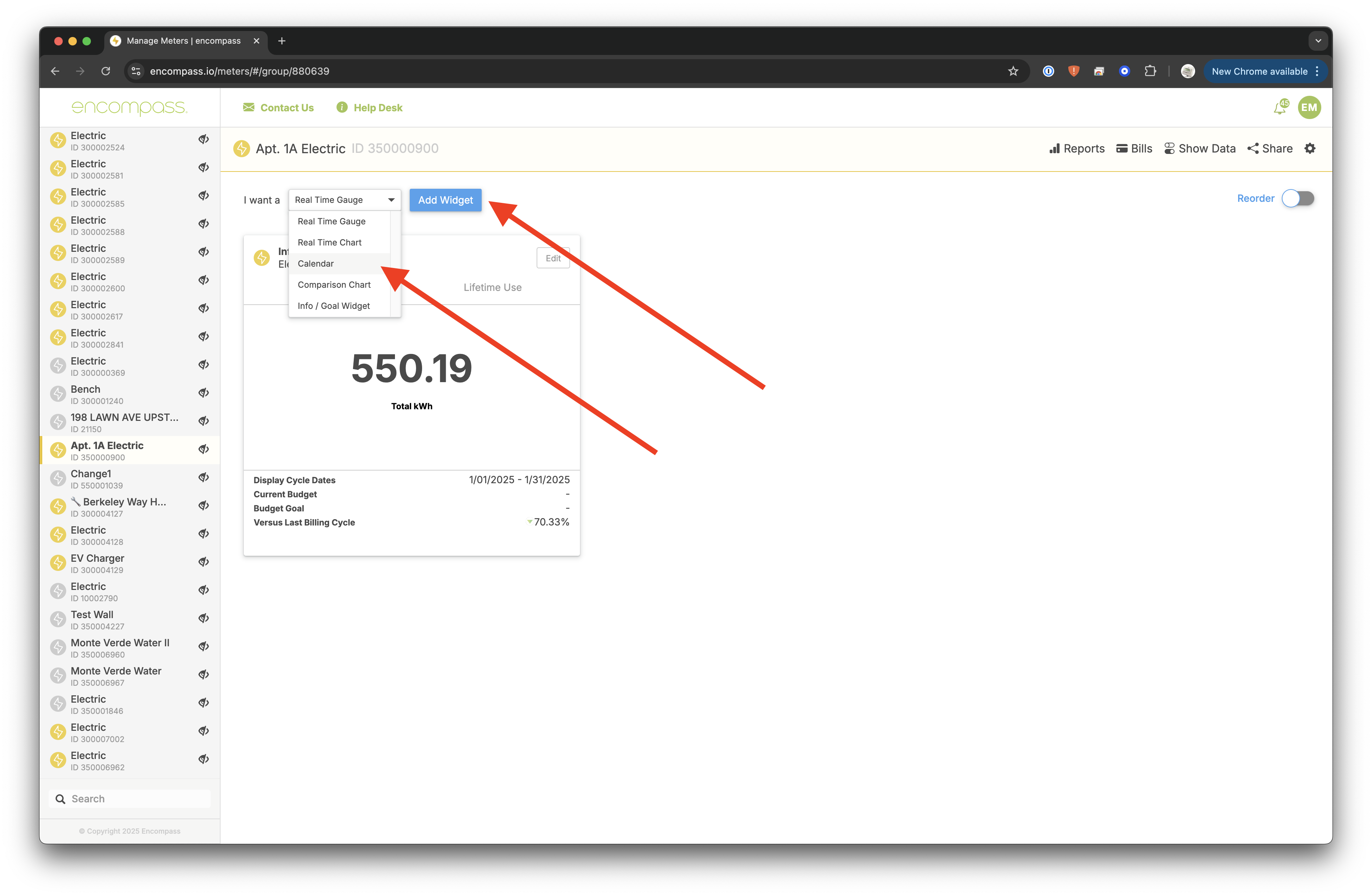Click the Share icon

pyautogui.click(x=1253, y=149)
